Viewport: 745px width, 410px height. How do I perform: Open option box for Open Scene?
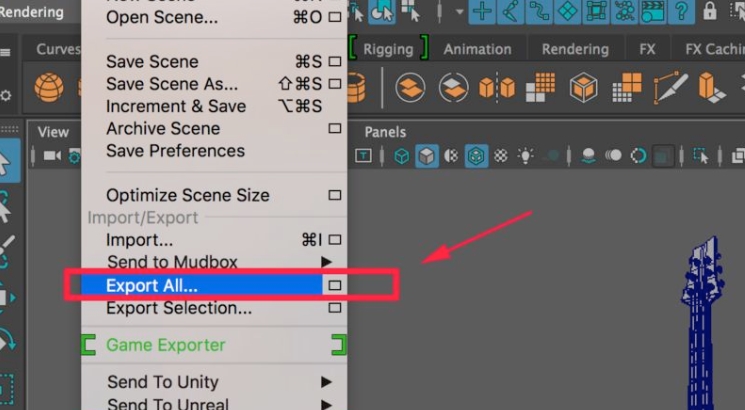coord(334,17)
